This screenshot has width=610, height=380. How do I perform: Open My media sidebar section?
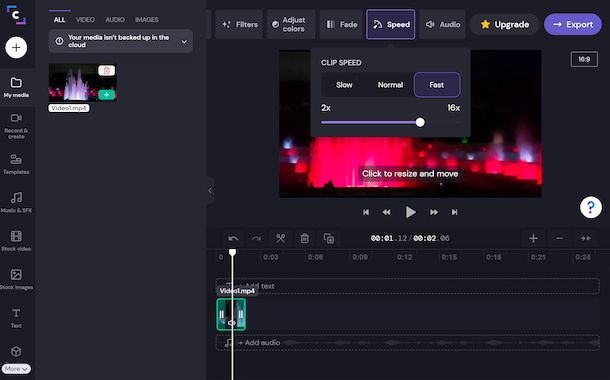(16, 87)
